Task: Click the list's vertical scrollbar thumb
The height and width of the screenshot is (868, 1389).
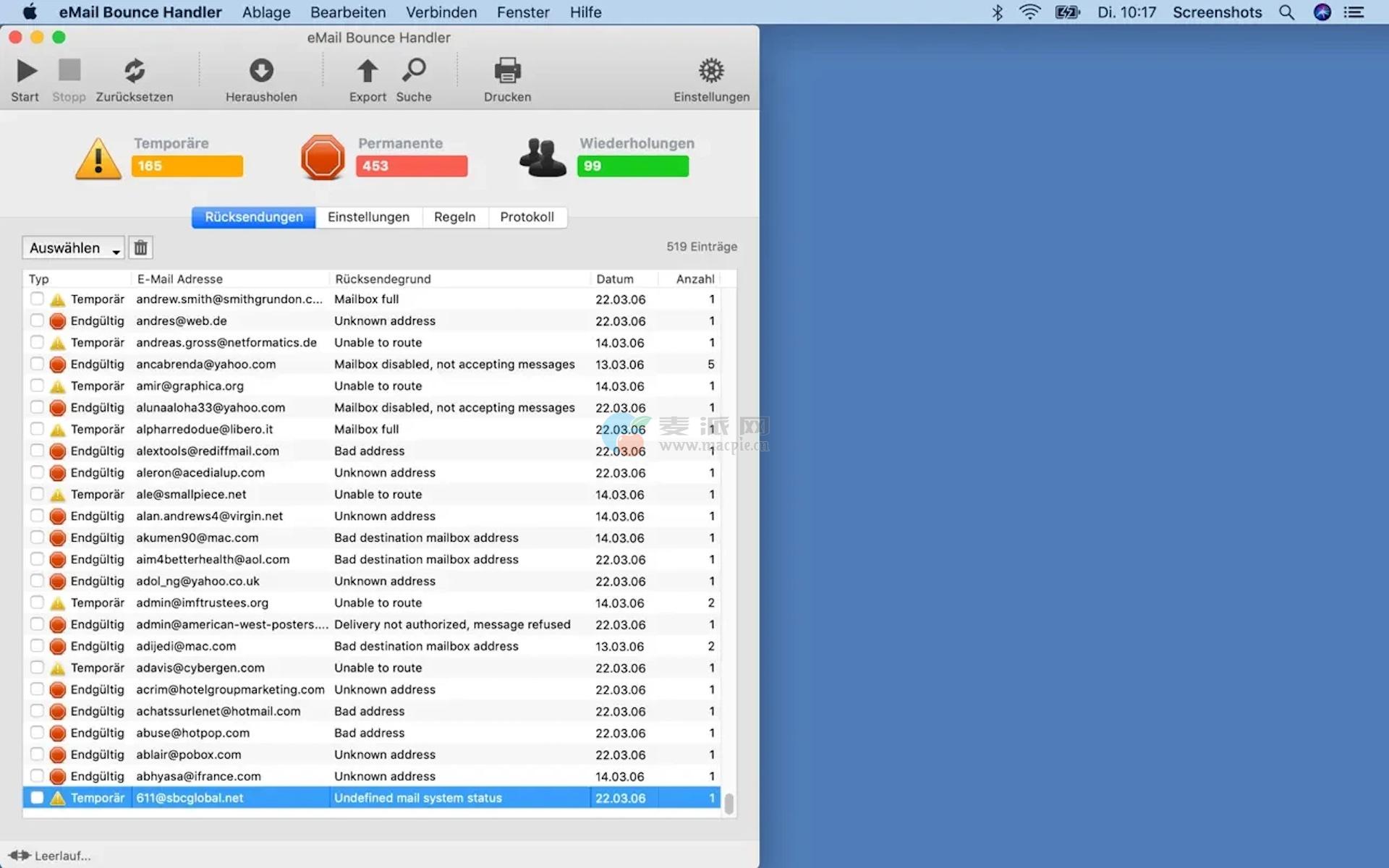Action: coord(729,803)
